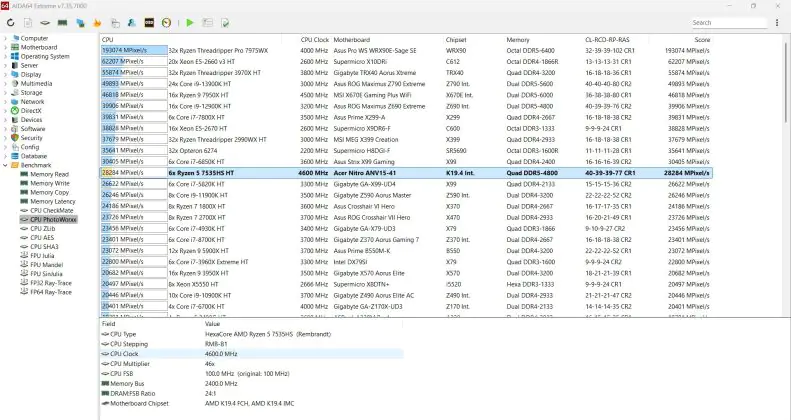
Task: Click the 193074 MPixel/s score bar
Action: tap(134, 50)
